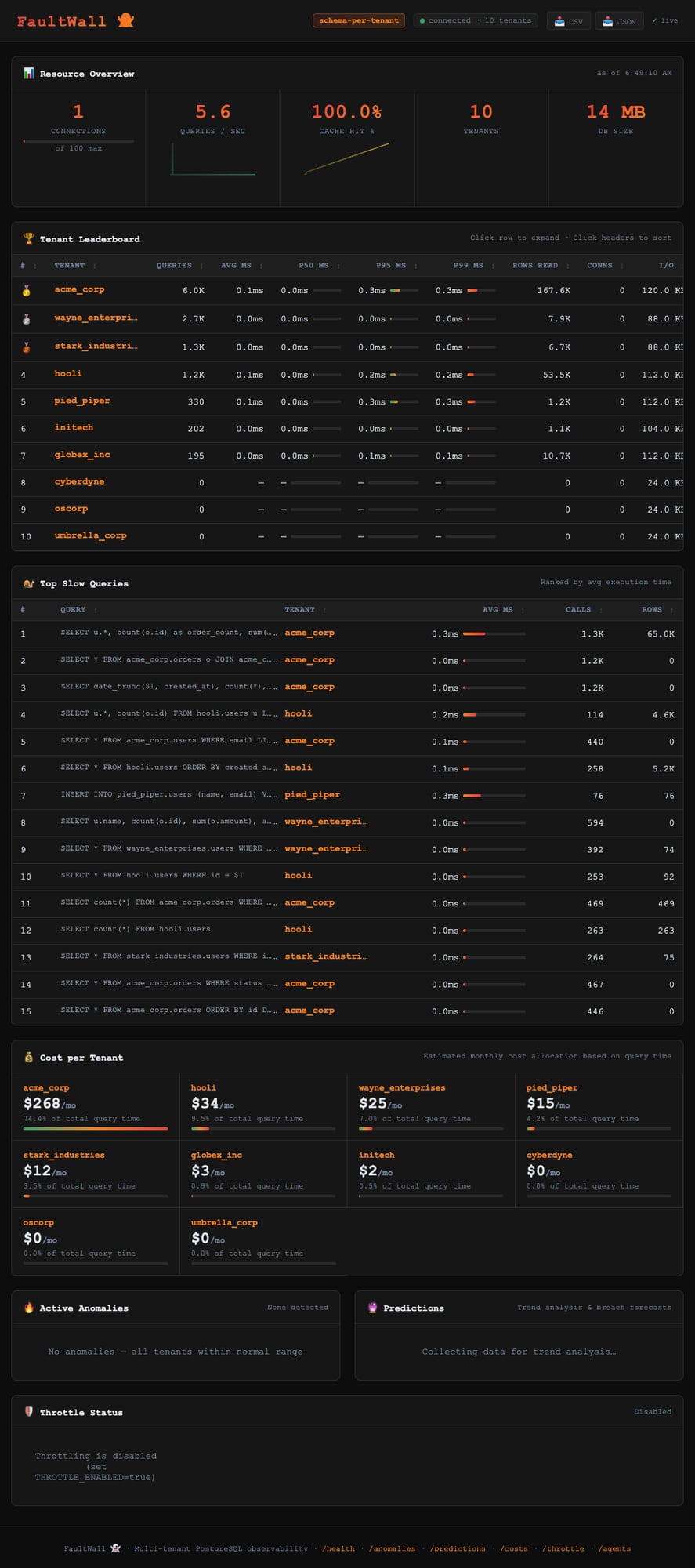Expand the cyberdyne leaderboard row

coord(347,483)
